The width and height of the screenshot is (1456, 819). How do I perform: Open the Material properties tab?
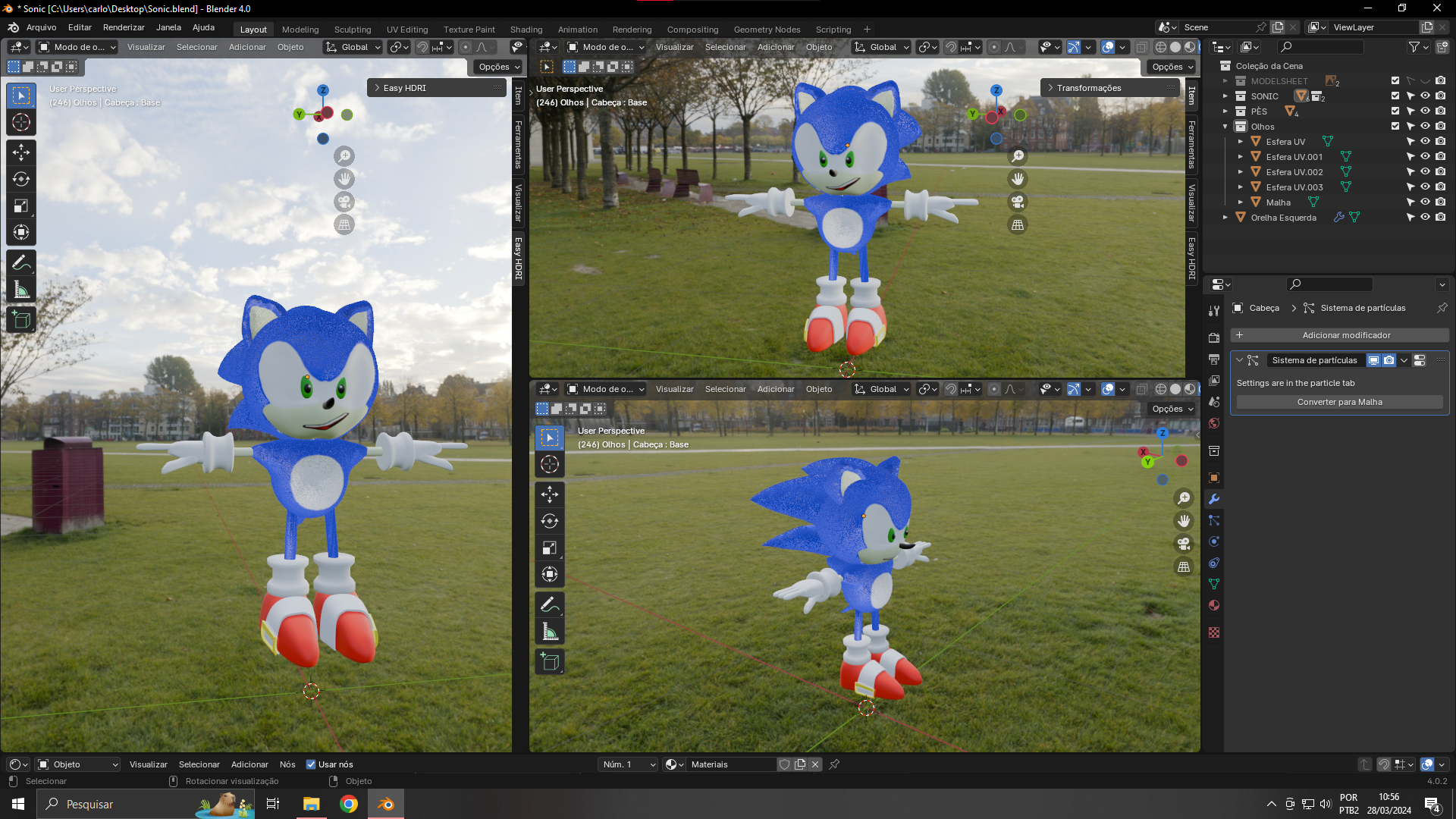pyautogui.click(x=1214, y=605)
